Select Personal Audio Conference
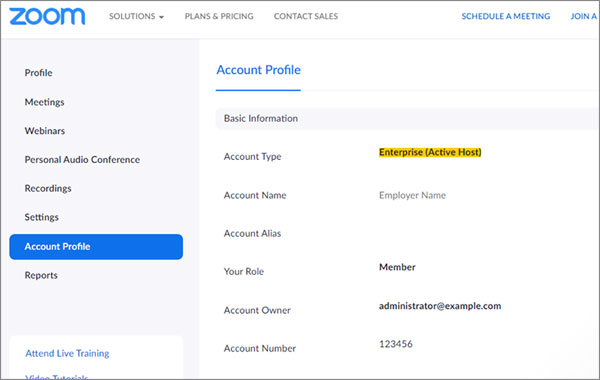 (x=82, y=160)
